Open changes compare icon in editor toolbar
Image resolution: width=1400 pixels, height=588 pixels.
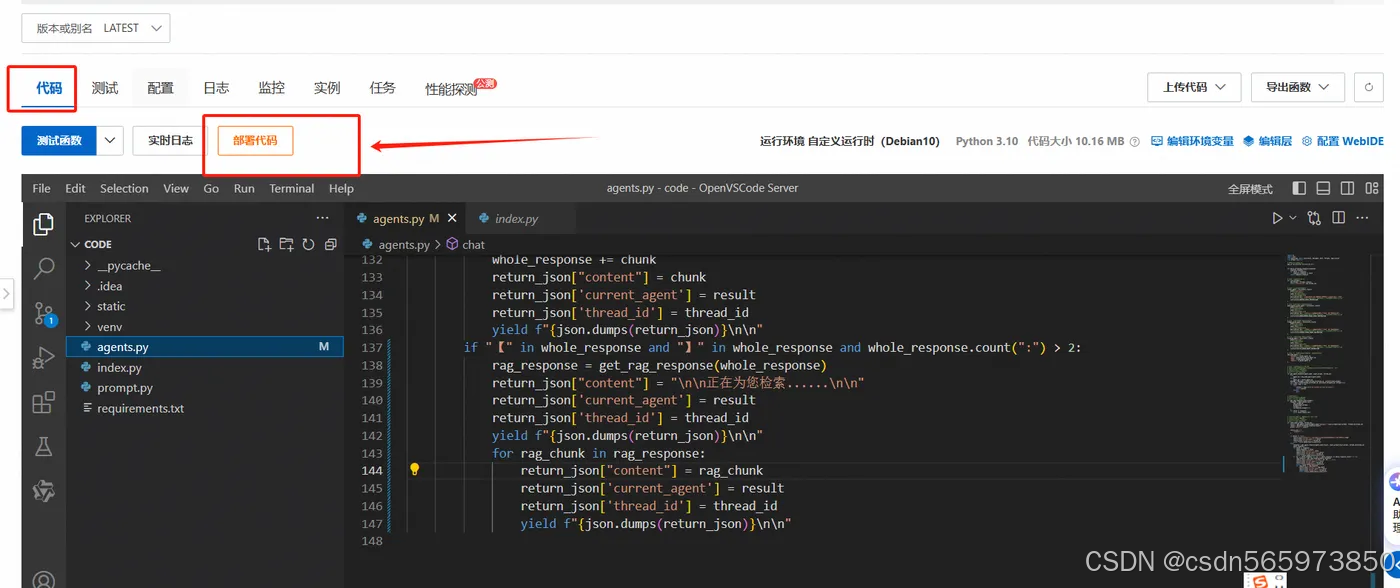(x=1314, y=218)
